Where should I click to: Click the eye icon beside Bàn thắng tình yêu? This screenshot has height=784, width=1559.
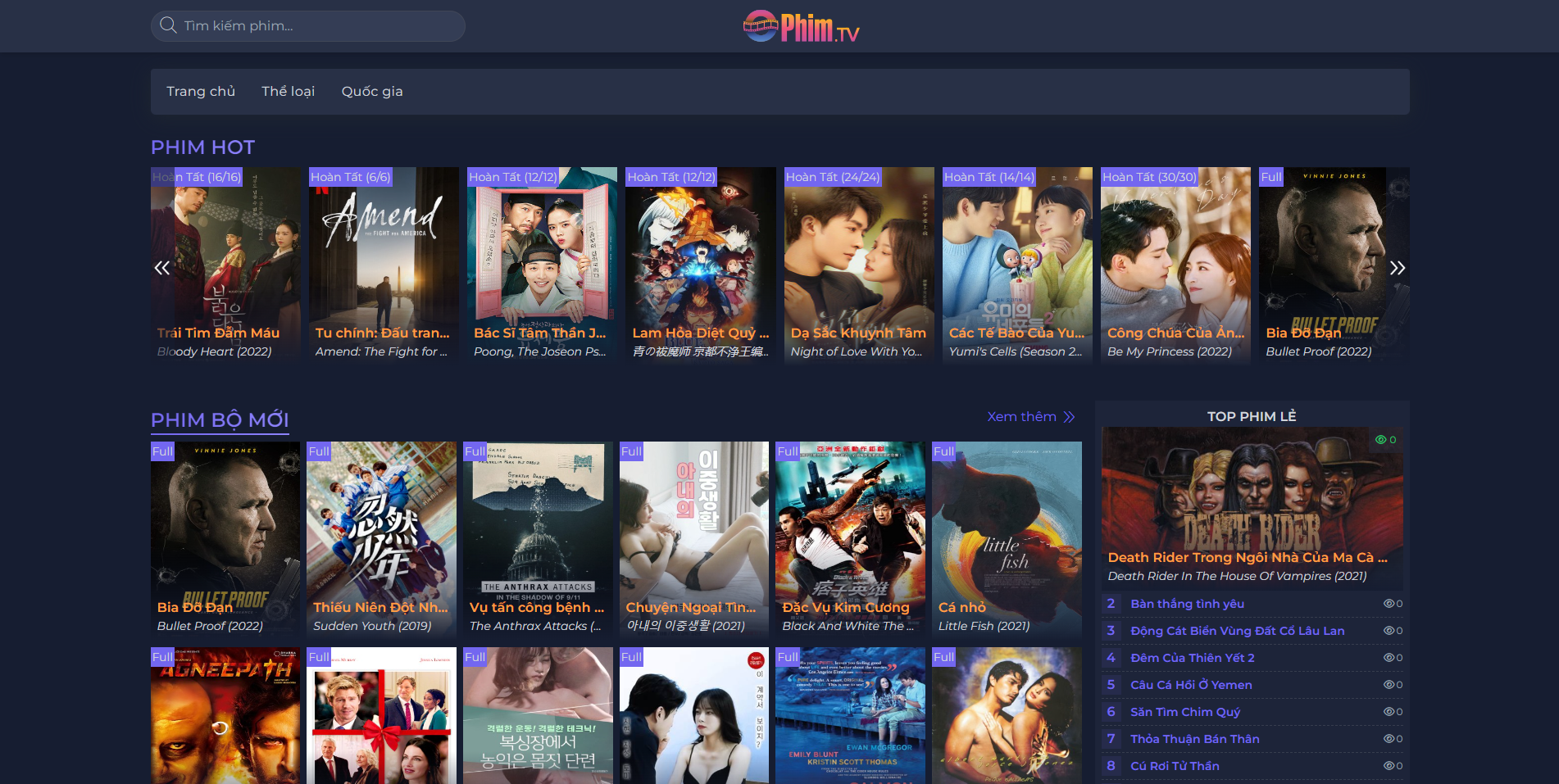pos(1389,604)
